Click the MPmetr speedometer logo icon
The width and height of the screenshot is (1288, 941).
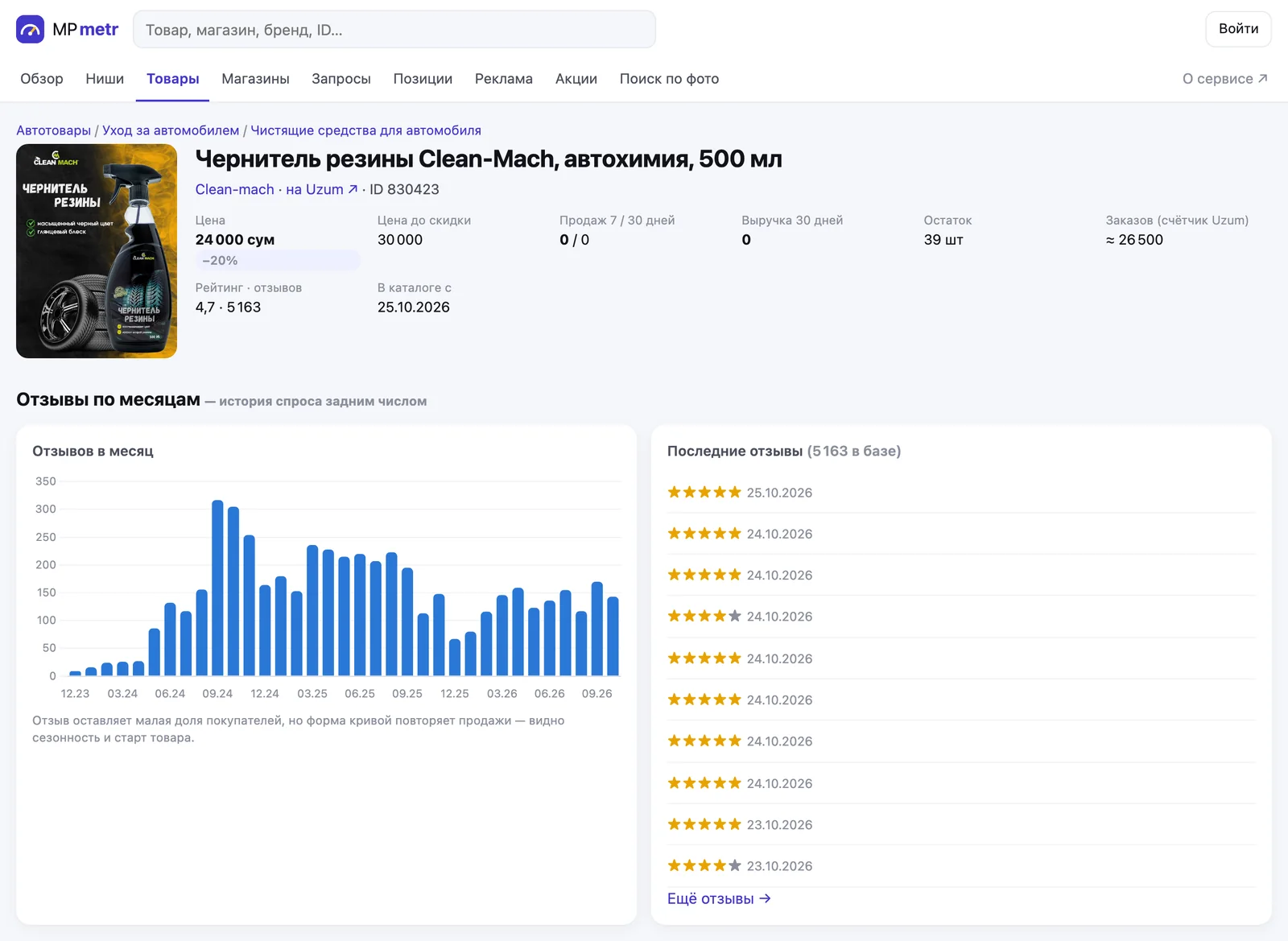coord(31,30)
